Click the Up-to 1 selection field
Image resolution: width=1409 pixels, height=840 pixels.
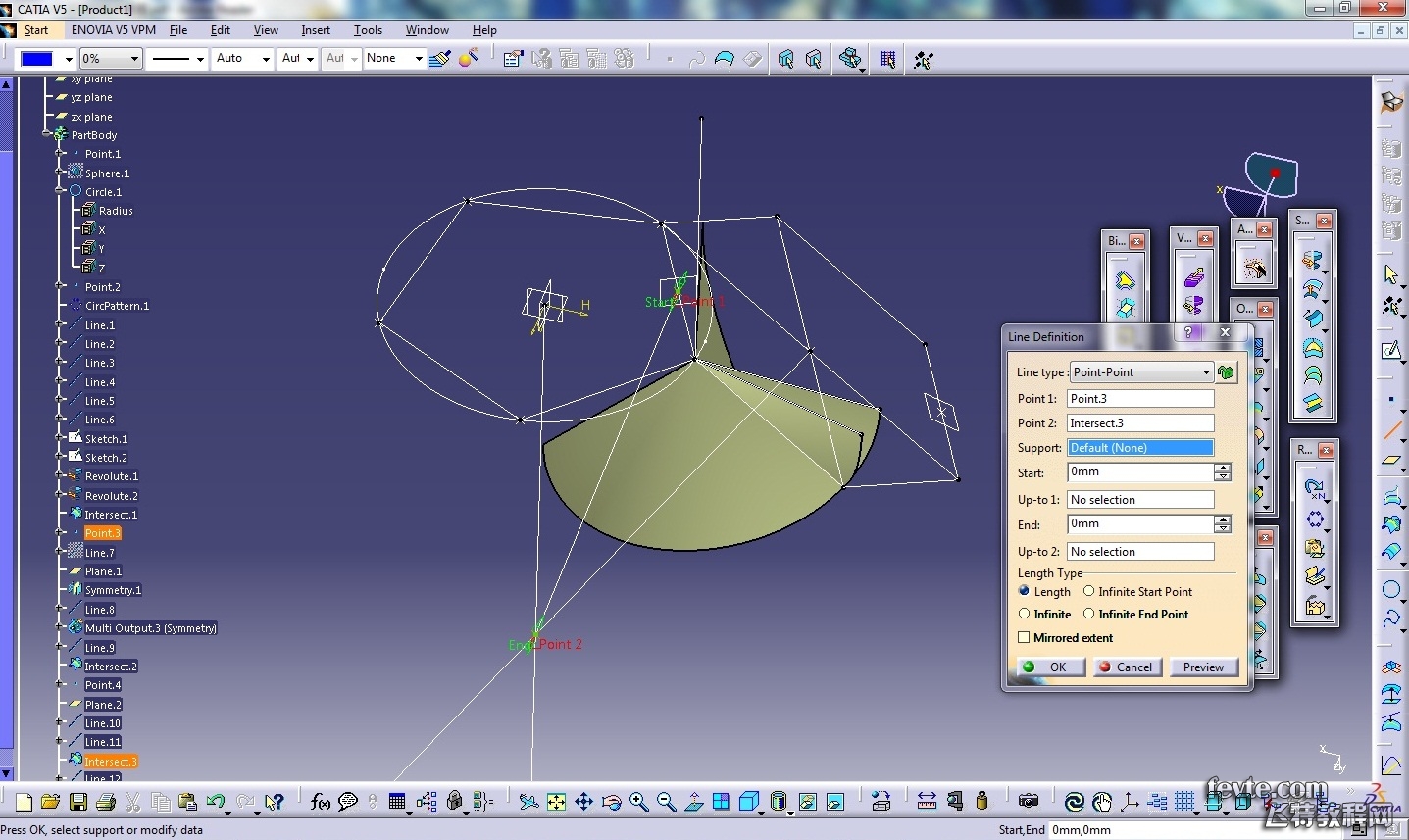tap(1140, 500)
